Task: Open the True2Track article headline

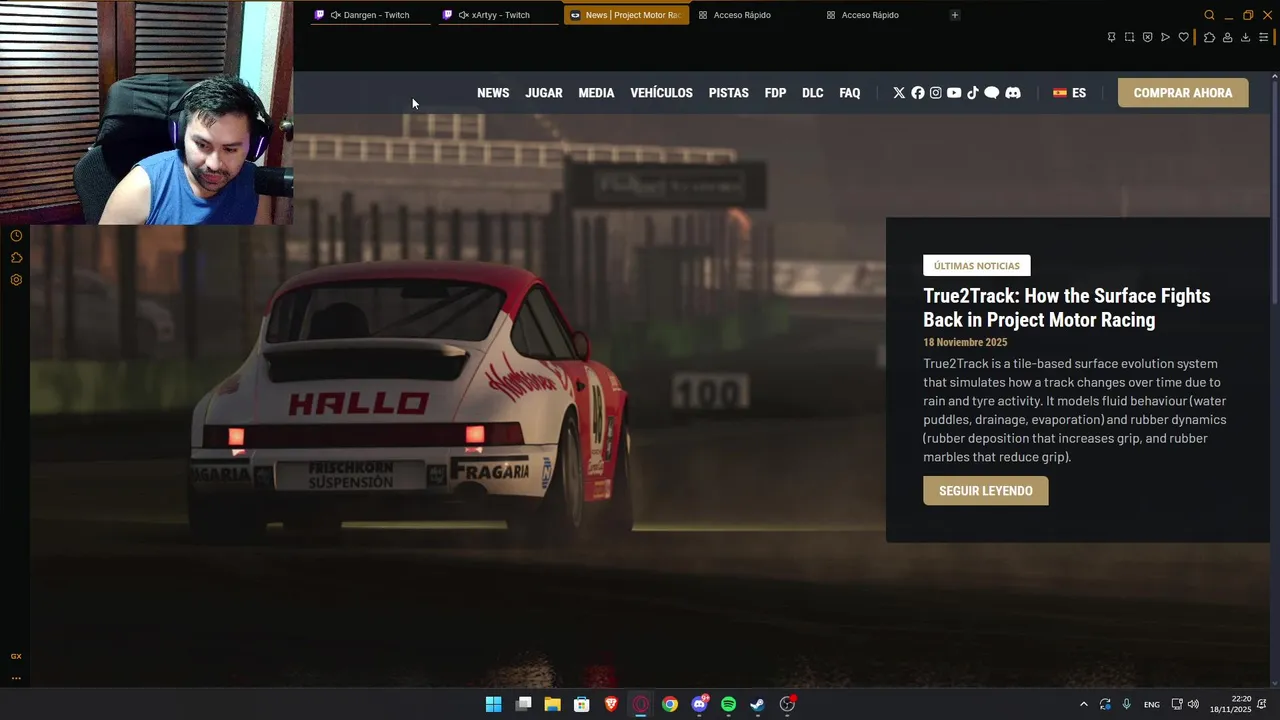Action: pos(1067,308)
